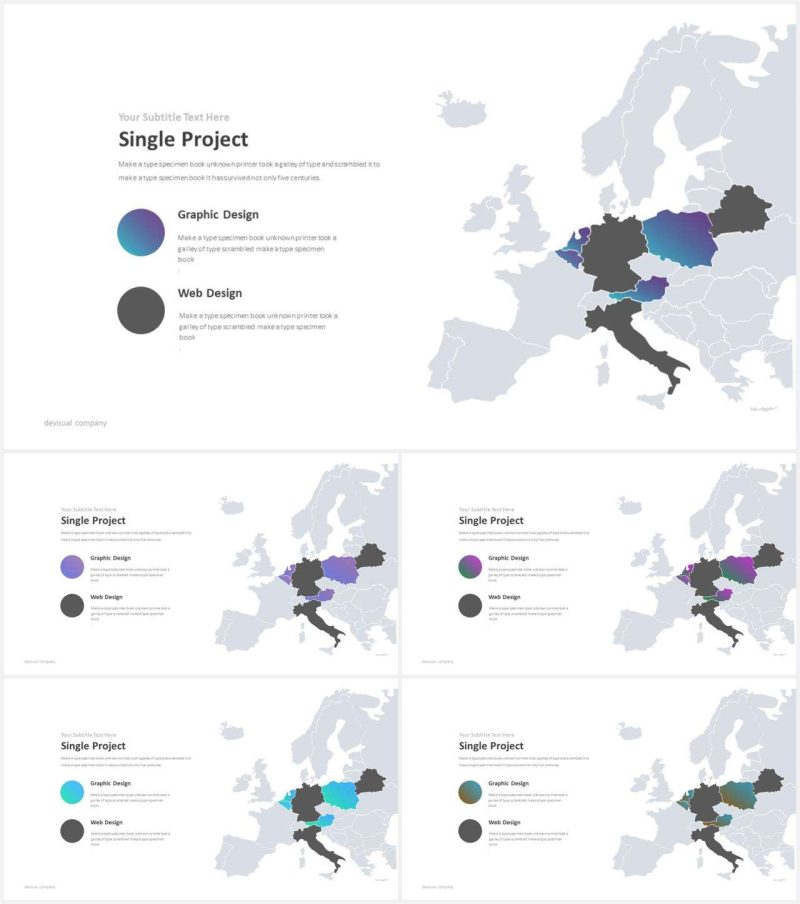
Task: Click the cyan Graphic Design circle
Action: click(x=72, y=792)
